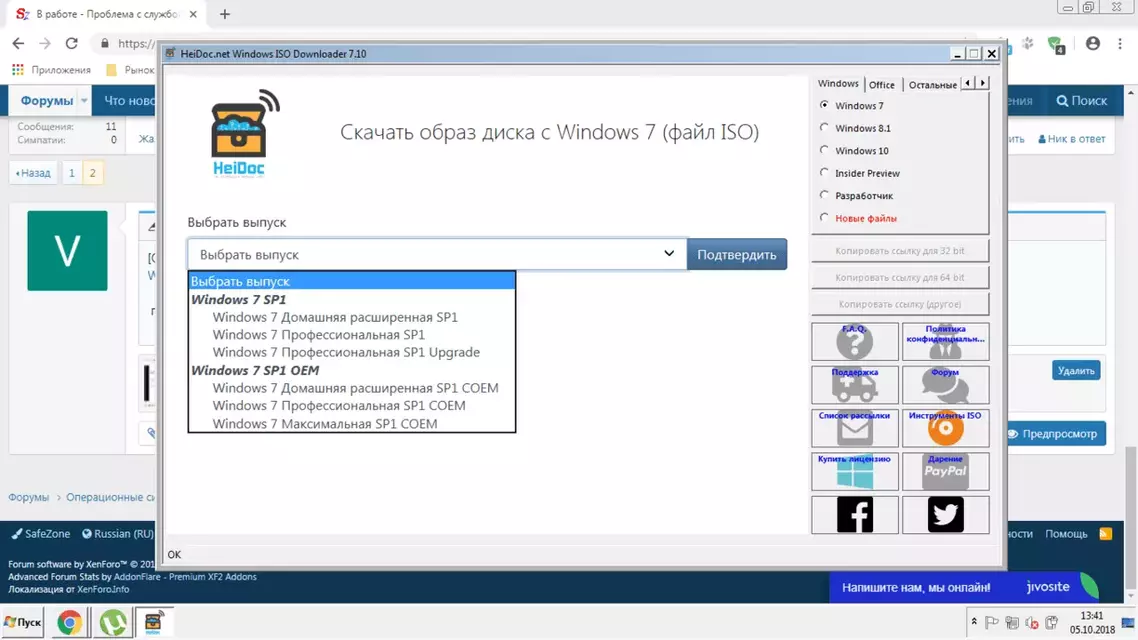
Task: Open the forum Поиск search
Action: [x=1081, y=101]
